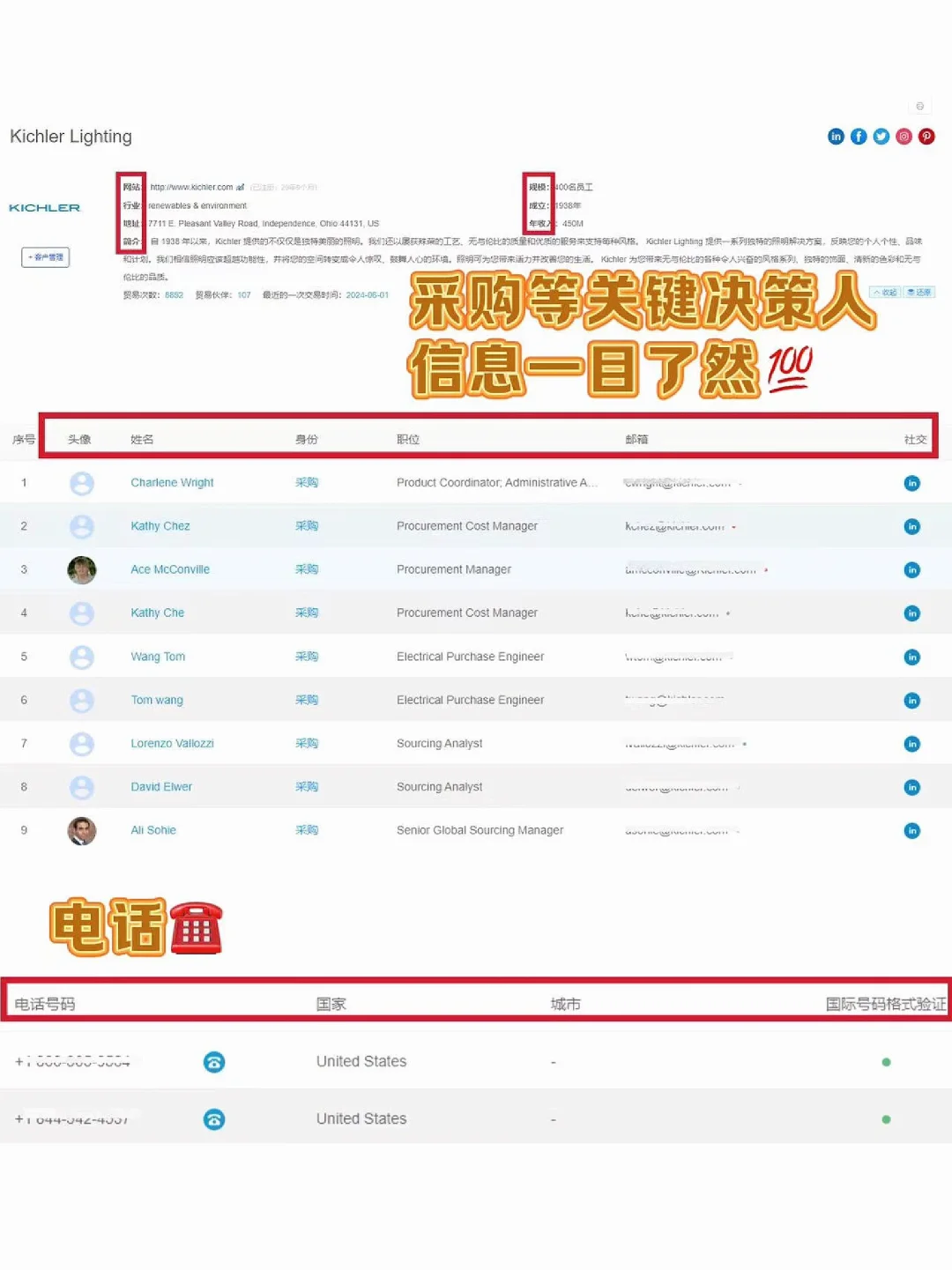Collapse the company info with 收起
Screen dimensions: 952x1270
pos(884,292)
